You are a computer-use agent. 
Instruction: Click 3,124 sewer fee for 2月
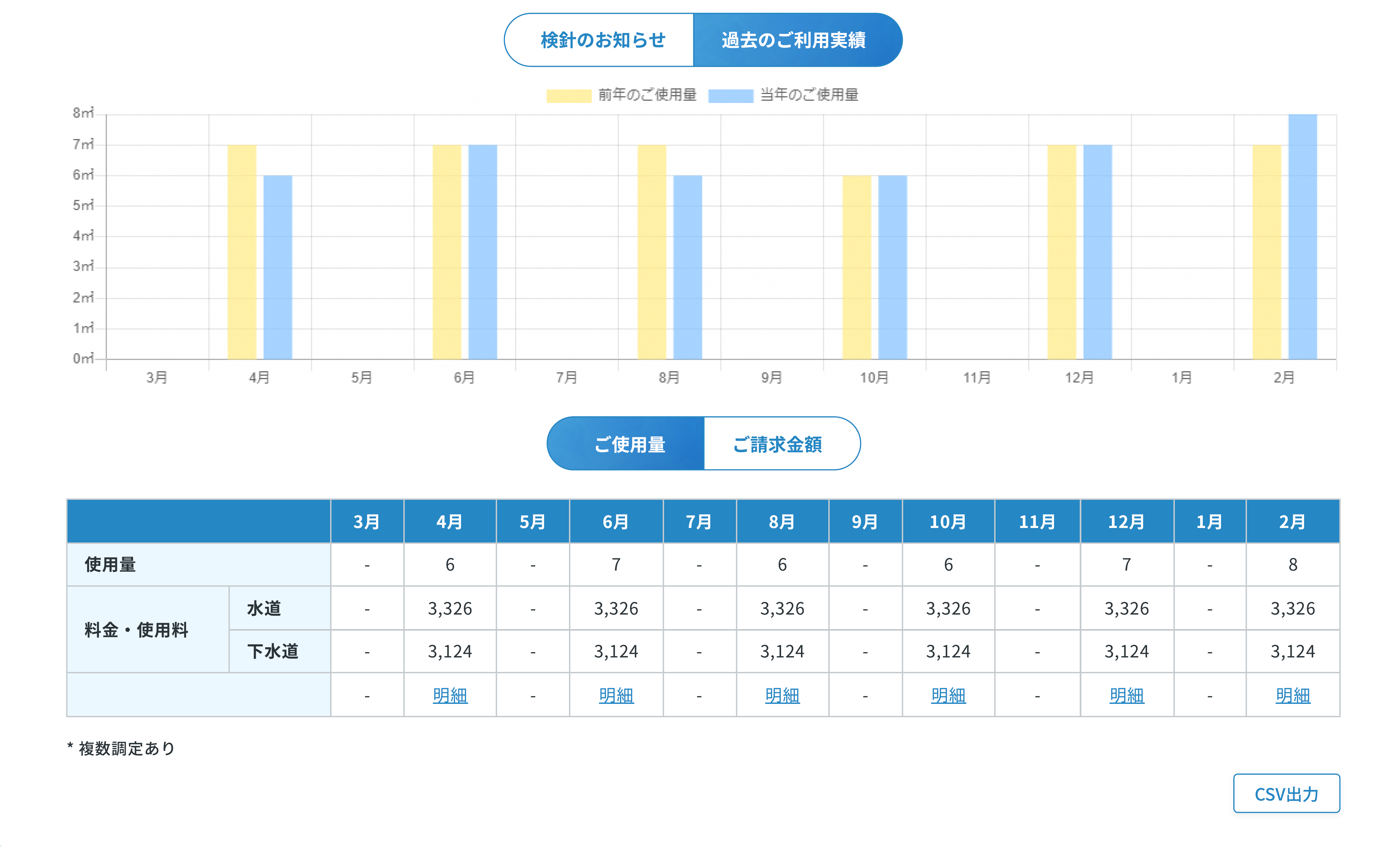coord(1293,652)
